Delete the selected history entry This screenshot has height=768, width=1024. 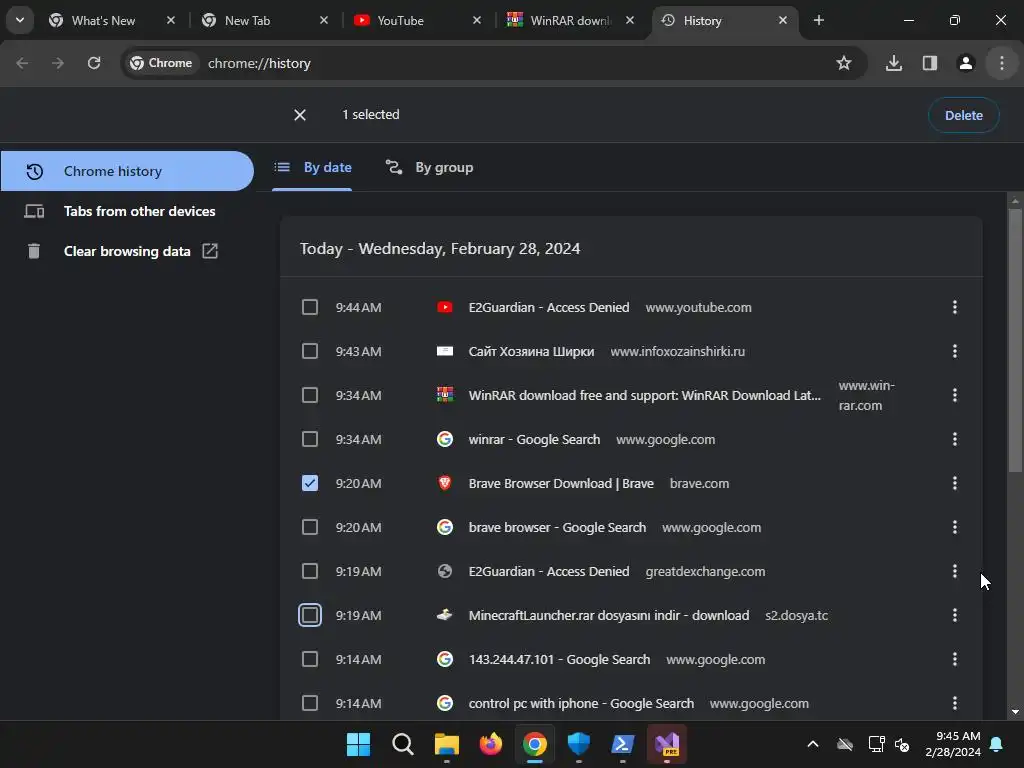(x=963, y=115)
